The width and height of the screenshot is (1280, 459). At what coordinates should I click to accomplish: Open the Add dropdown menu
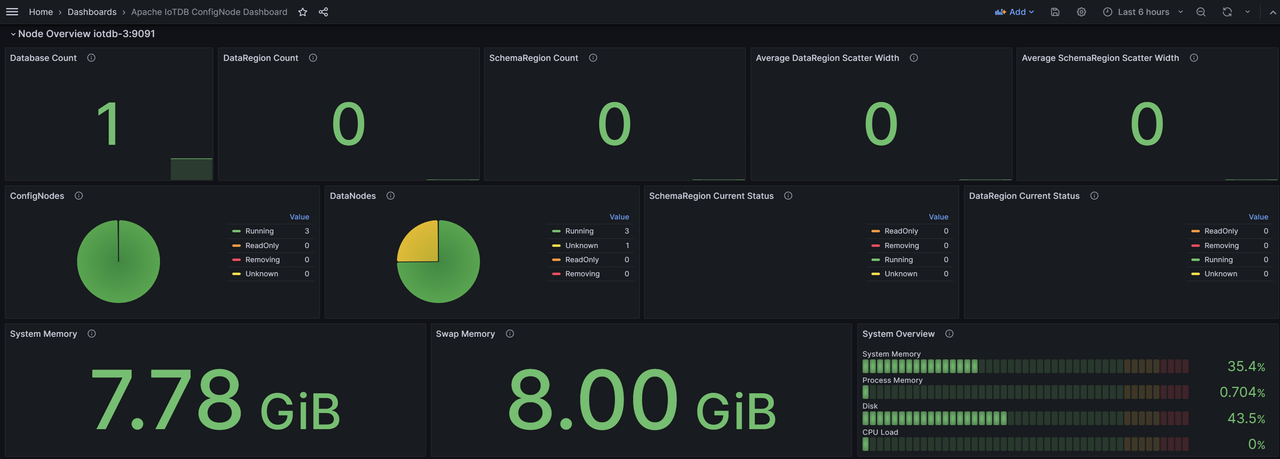[1014, 12]
